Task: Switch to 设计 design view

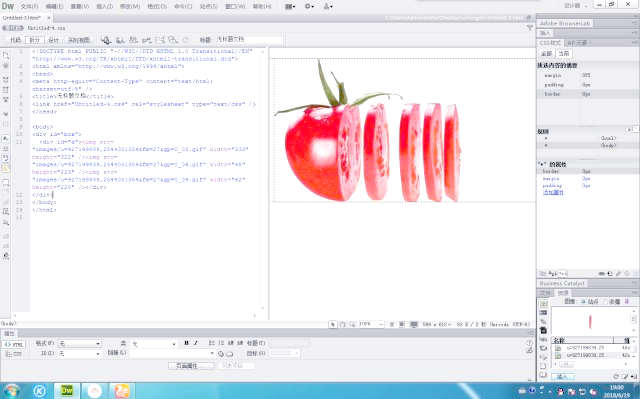Action: [53, 40]
